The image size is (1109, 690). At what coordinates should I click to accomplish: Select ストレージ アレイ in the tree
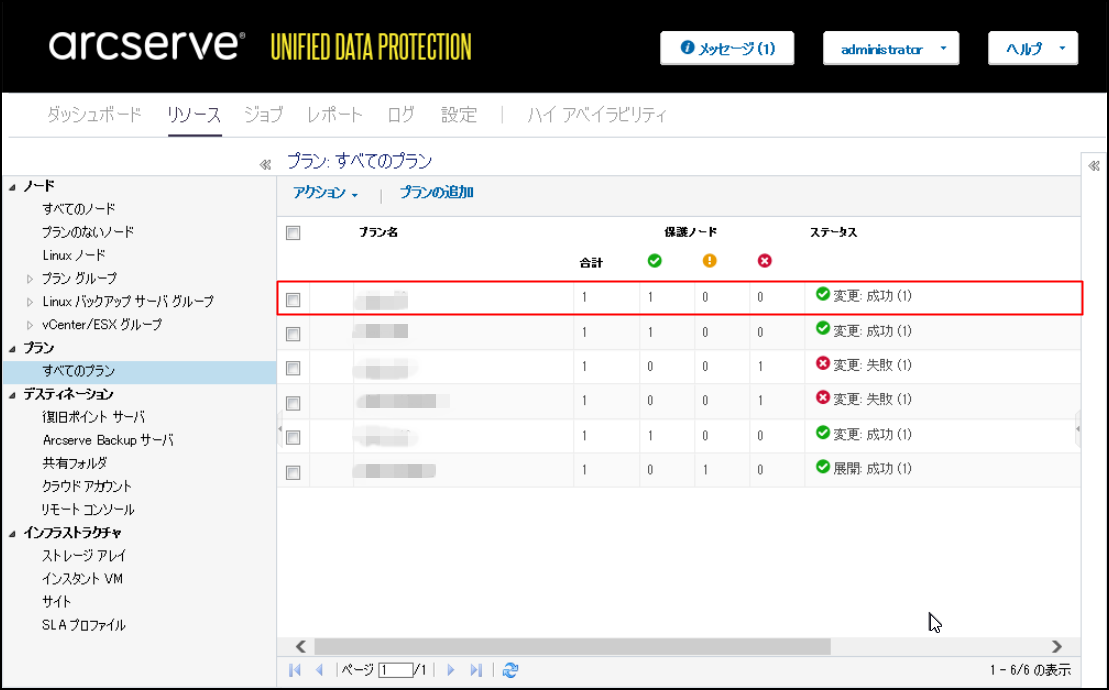(84, 556)
